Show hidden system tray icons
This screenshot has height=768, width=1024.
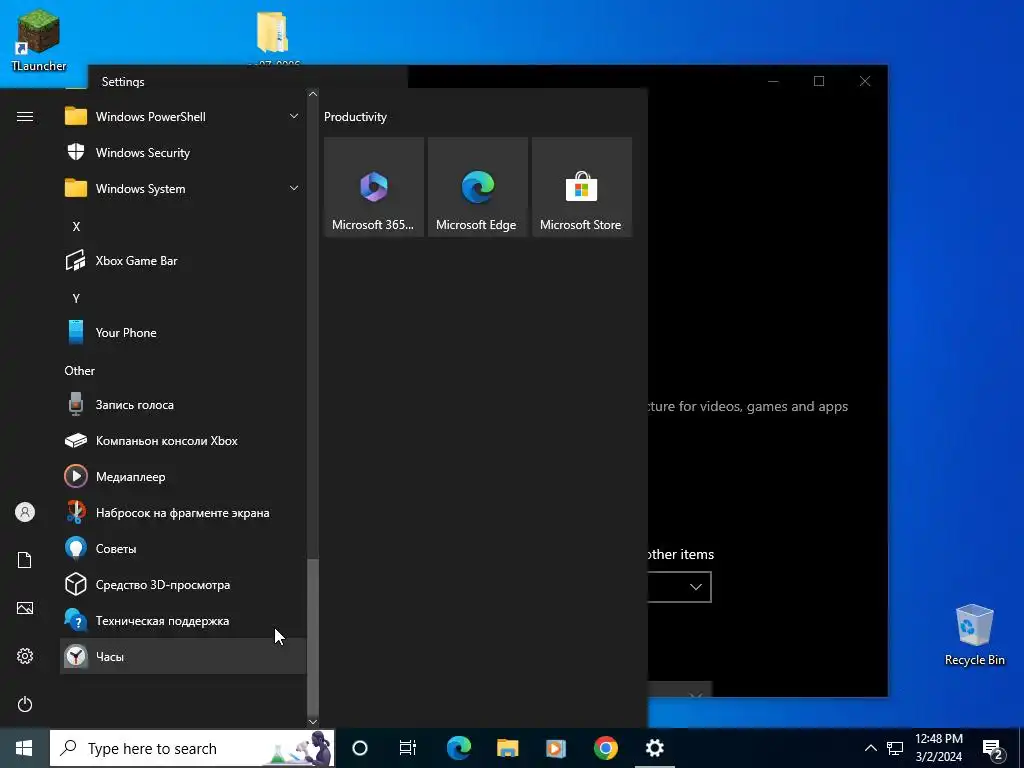pyautogui.click(x=871, y=748)
